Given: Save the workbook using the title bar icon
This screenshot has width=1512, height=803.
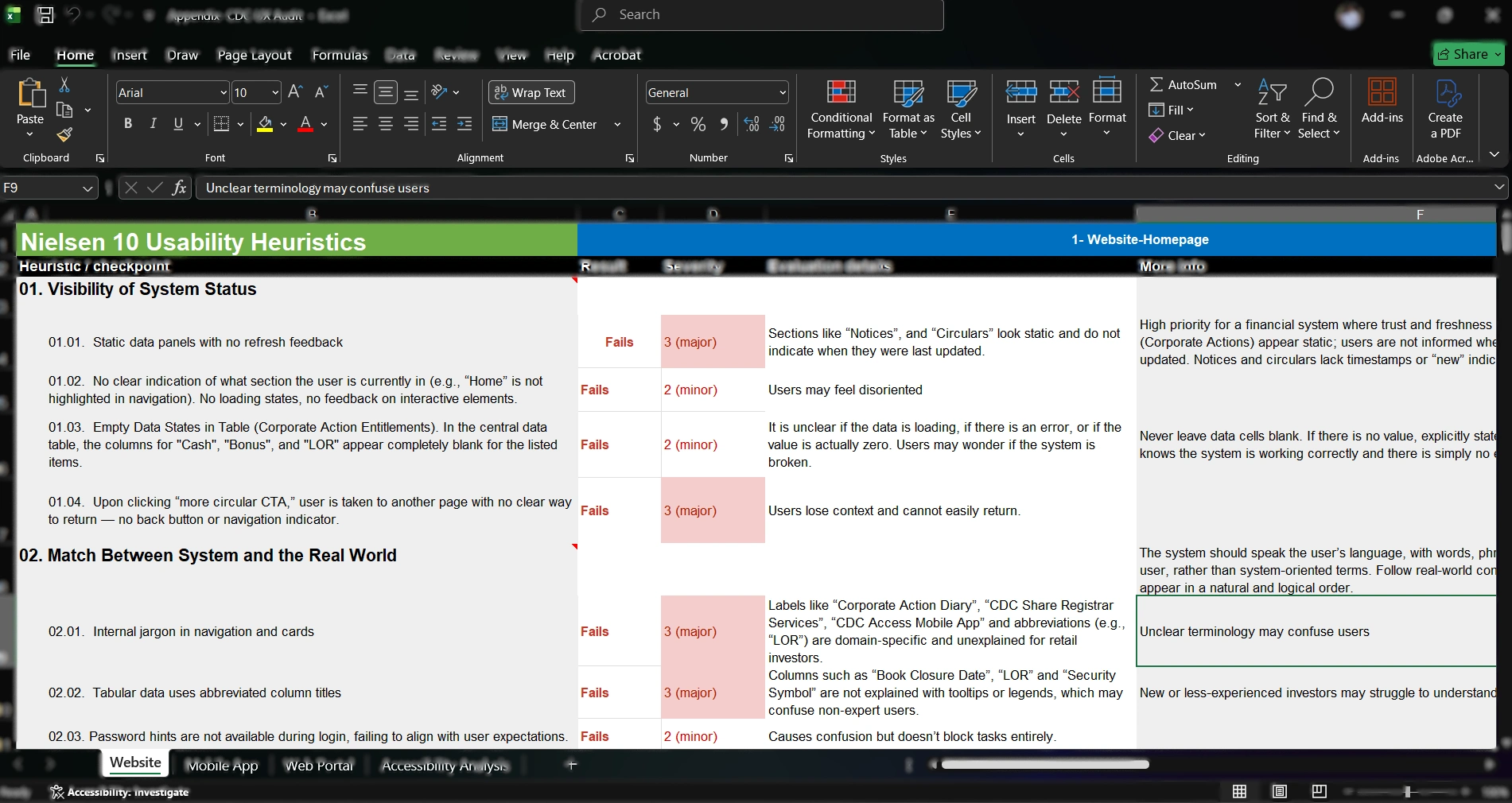Looking at the screenshot, I should point(45,14).
